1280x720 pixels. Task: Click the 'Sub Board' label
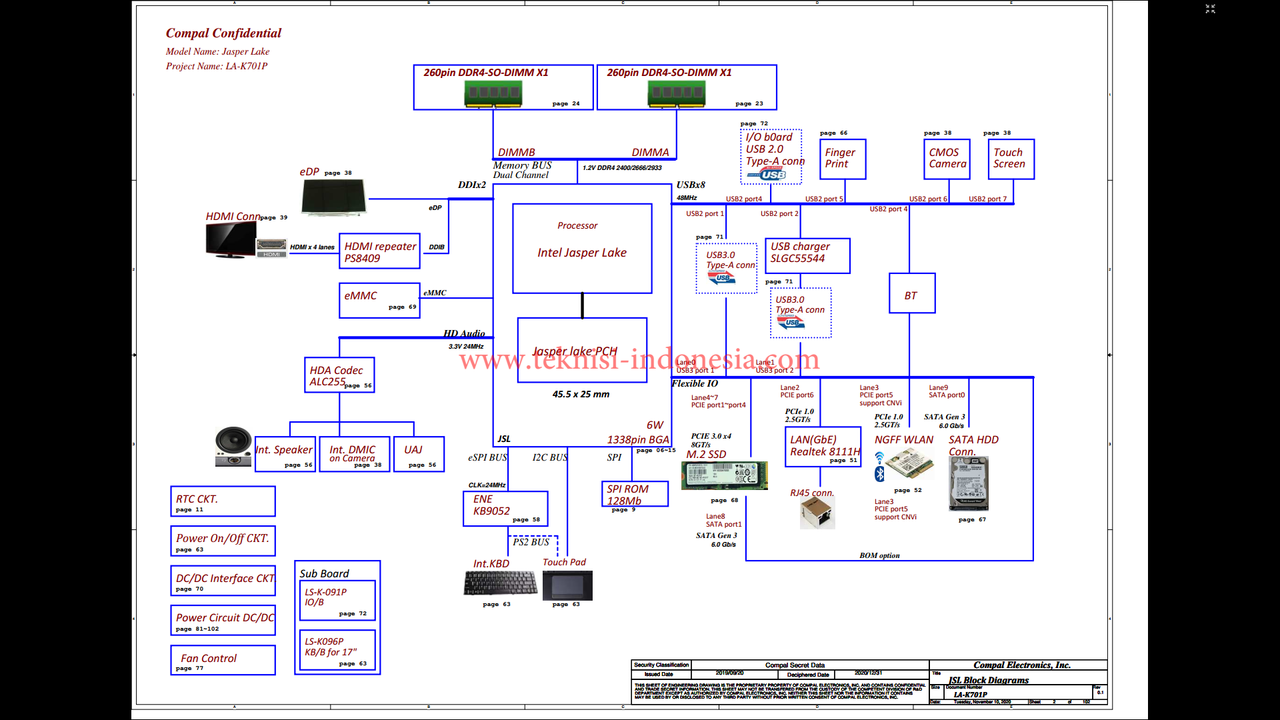[325, 573]
